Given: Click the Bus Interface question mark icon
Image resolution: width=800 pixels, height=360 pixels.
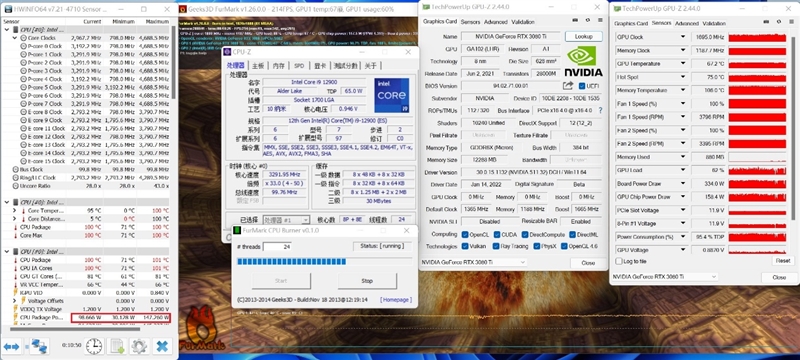Looking at the screenshot, I should pos(601,110).
